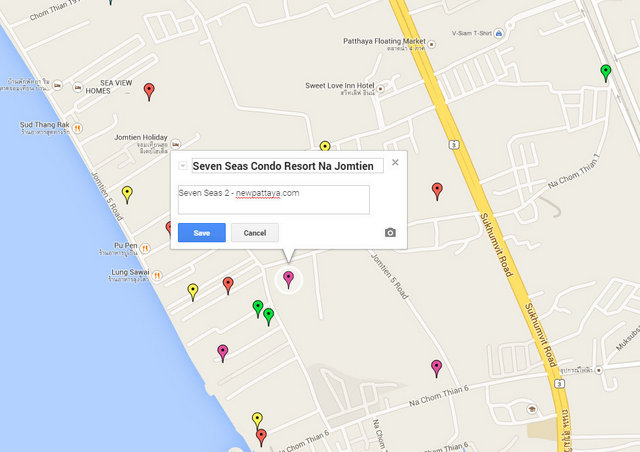Click the school icon near Sukhumvit Road
The image size is (640, 452).
point(531,409)
